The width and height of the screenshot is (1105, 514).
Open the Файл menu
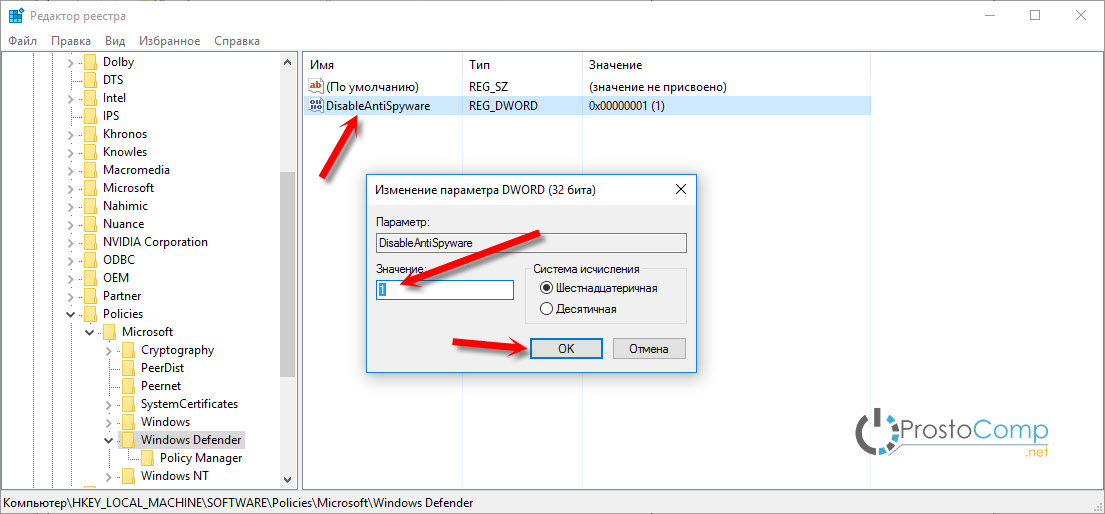[x=23, y=41]
